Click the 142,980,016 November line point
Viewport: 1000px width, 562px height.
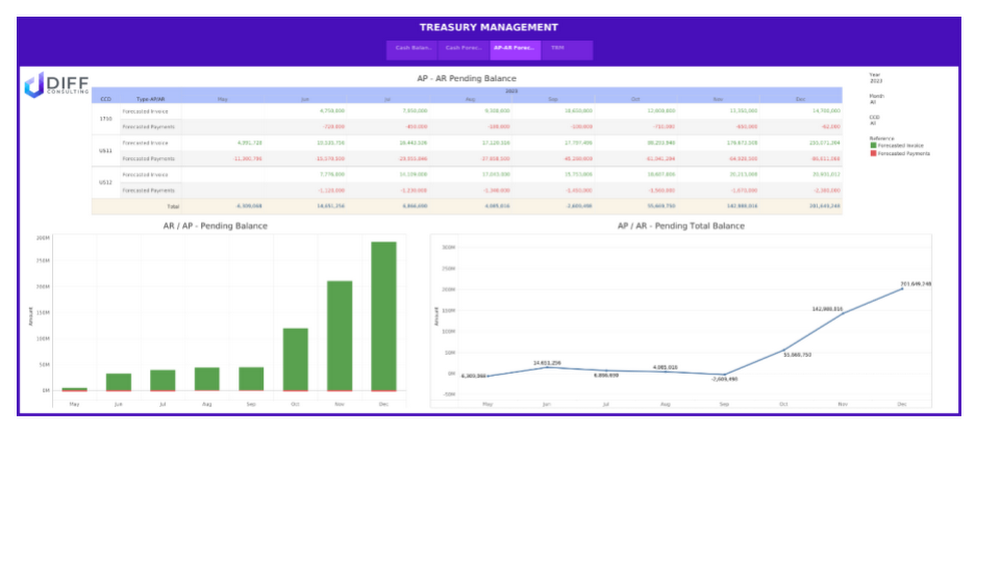[843, 313]
